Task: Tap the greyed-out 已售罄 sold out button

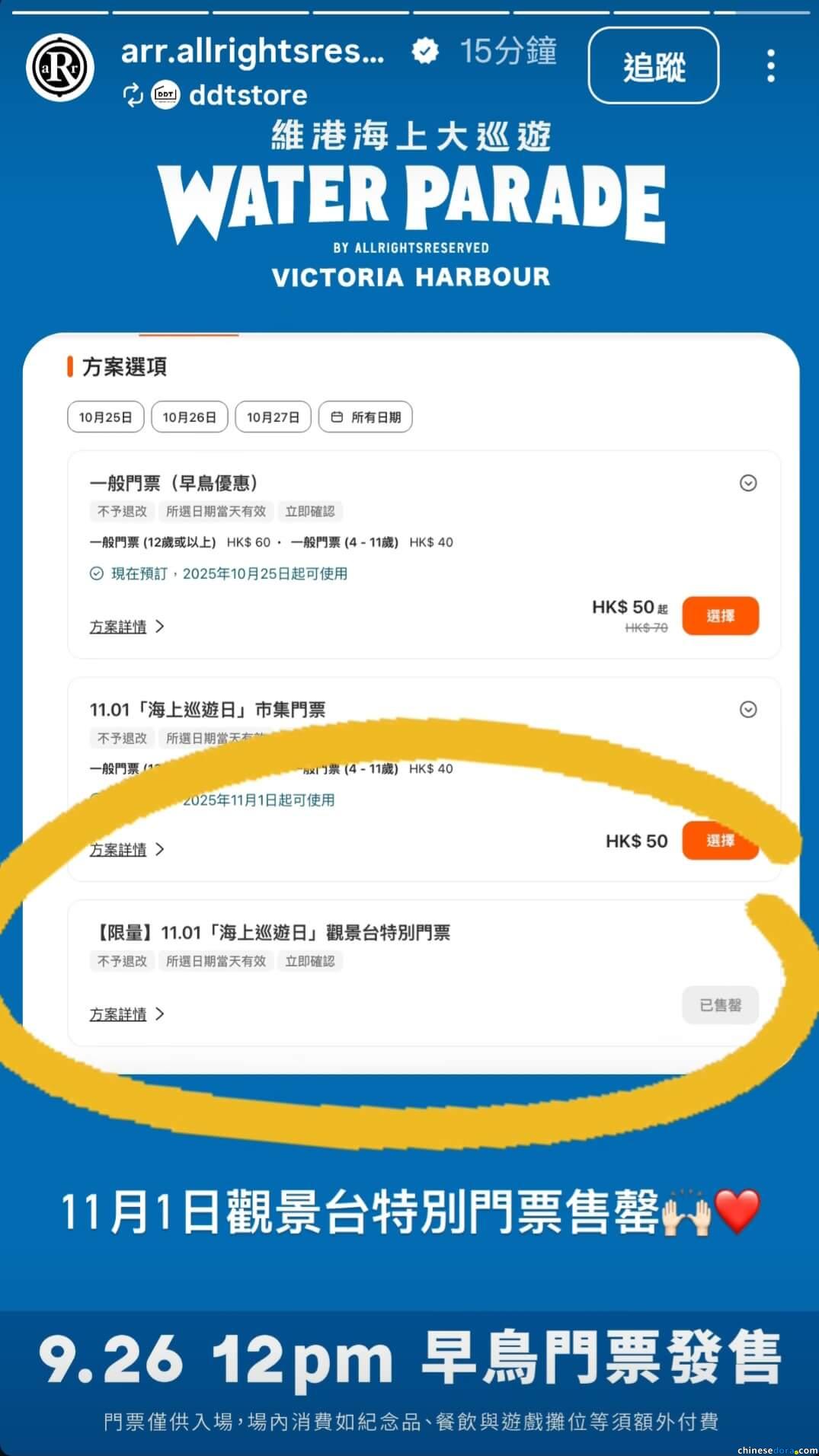Action: (x=721, y=1005)
